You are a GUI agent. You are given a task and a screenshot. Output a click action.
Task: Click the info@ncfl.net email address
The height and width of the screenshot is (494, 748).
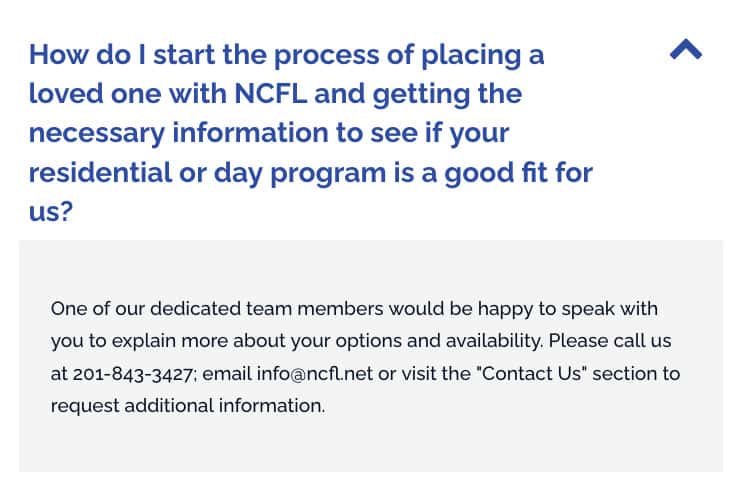tap(314, 373)
